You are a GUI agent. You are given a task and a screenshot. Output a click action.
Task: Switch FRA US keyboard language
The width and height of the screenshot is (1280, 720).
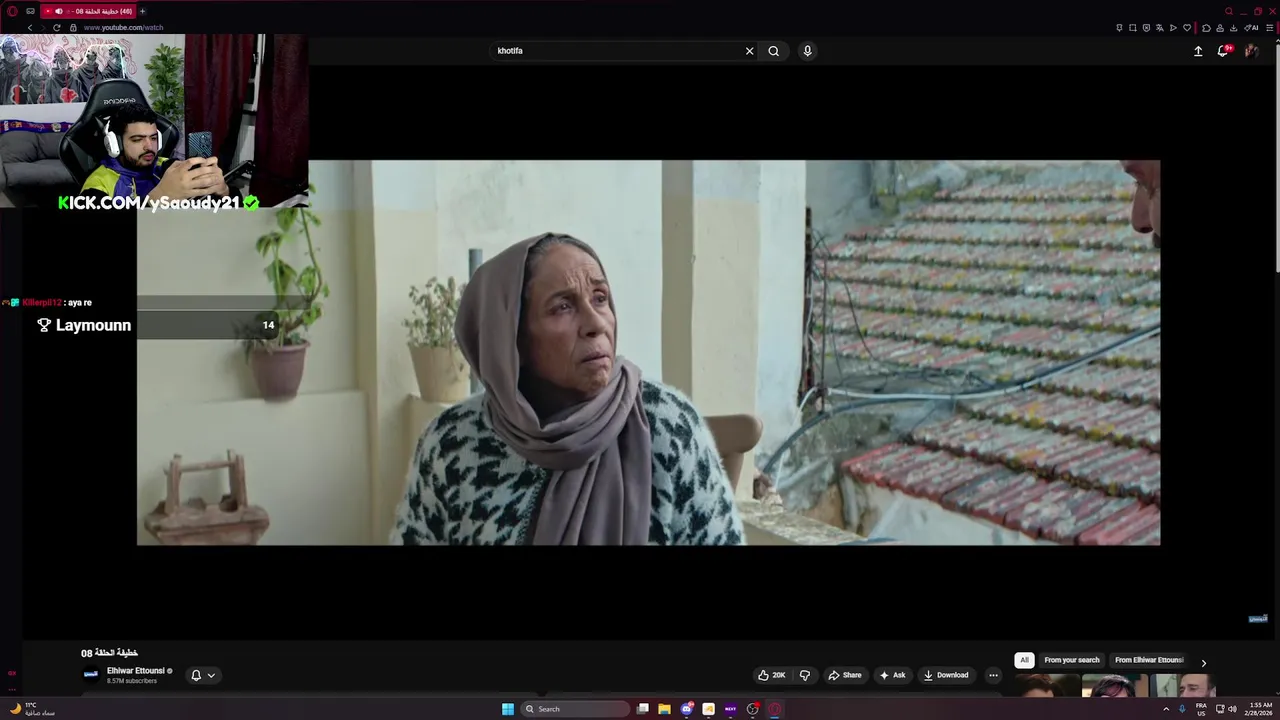pos(1201,709)
